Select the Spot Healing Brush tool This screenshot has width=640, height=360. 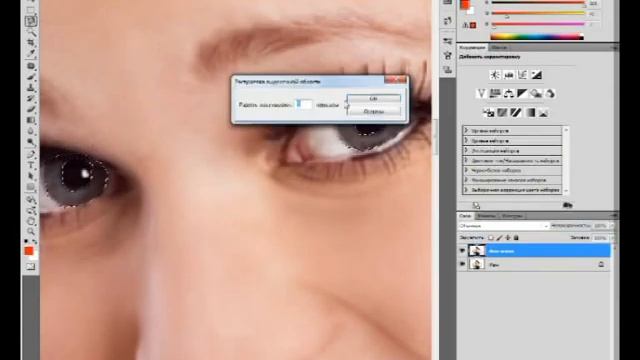pyautogui.click(x=31, y=66)
